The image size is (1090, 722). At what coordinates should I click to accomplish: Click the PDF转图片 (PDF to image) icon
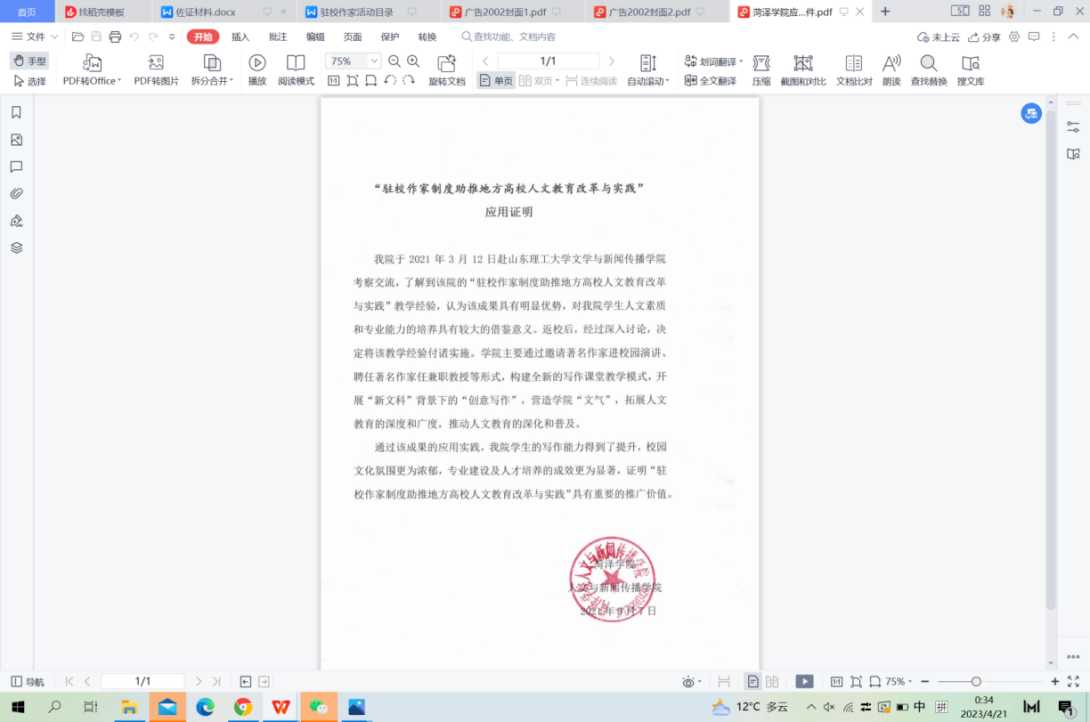(x=156, y=63)
